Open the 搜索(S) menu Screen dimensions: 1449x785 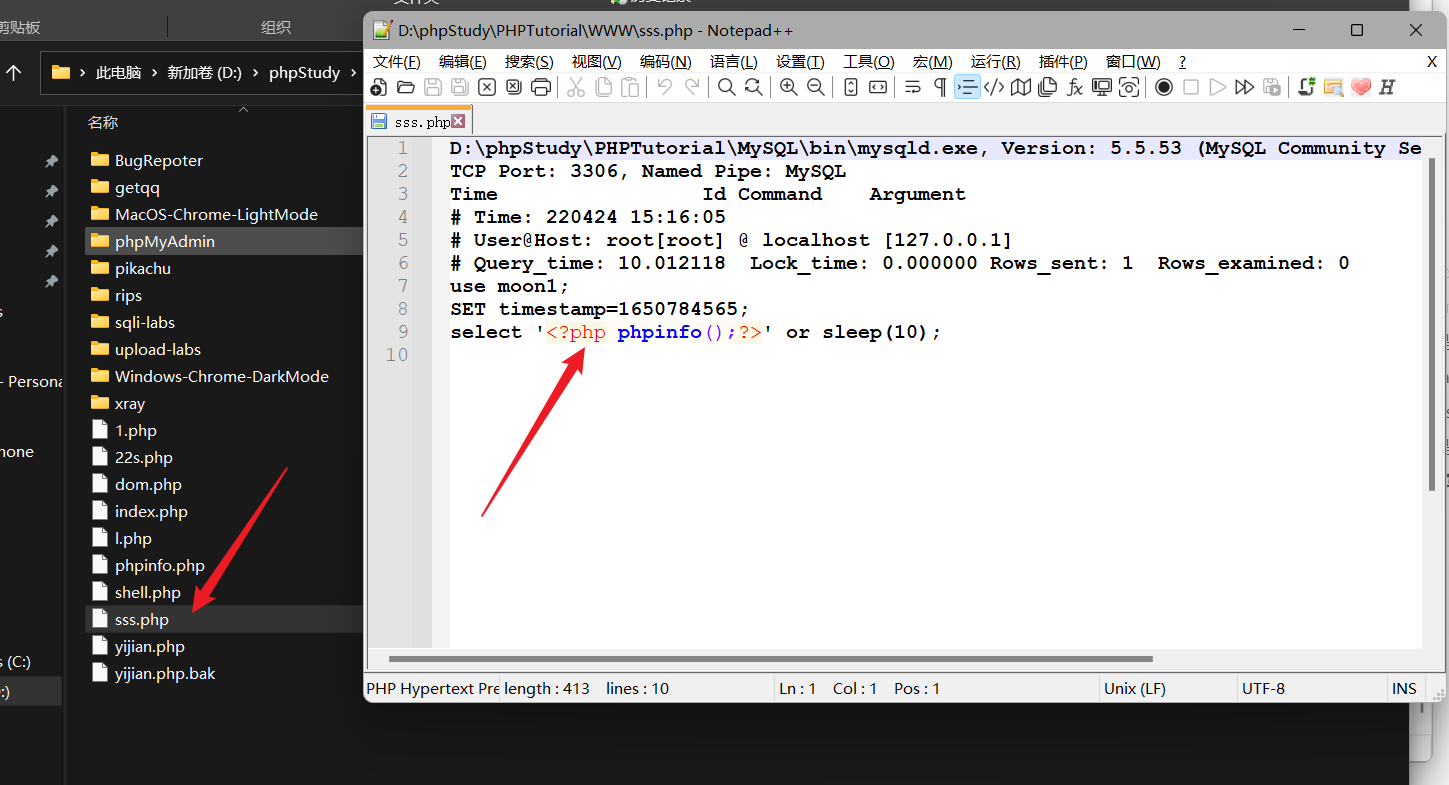pyautogui.click(x=529, y=62)
